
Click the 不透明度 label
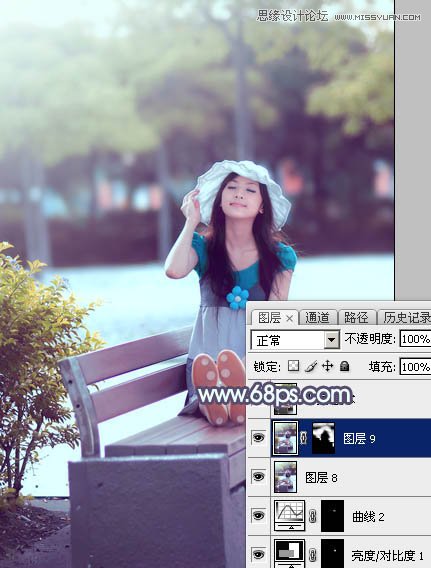(370, 339)
